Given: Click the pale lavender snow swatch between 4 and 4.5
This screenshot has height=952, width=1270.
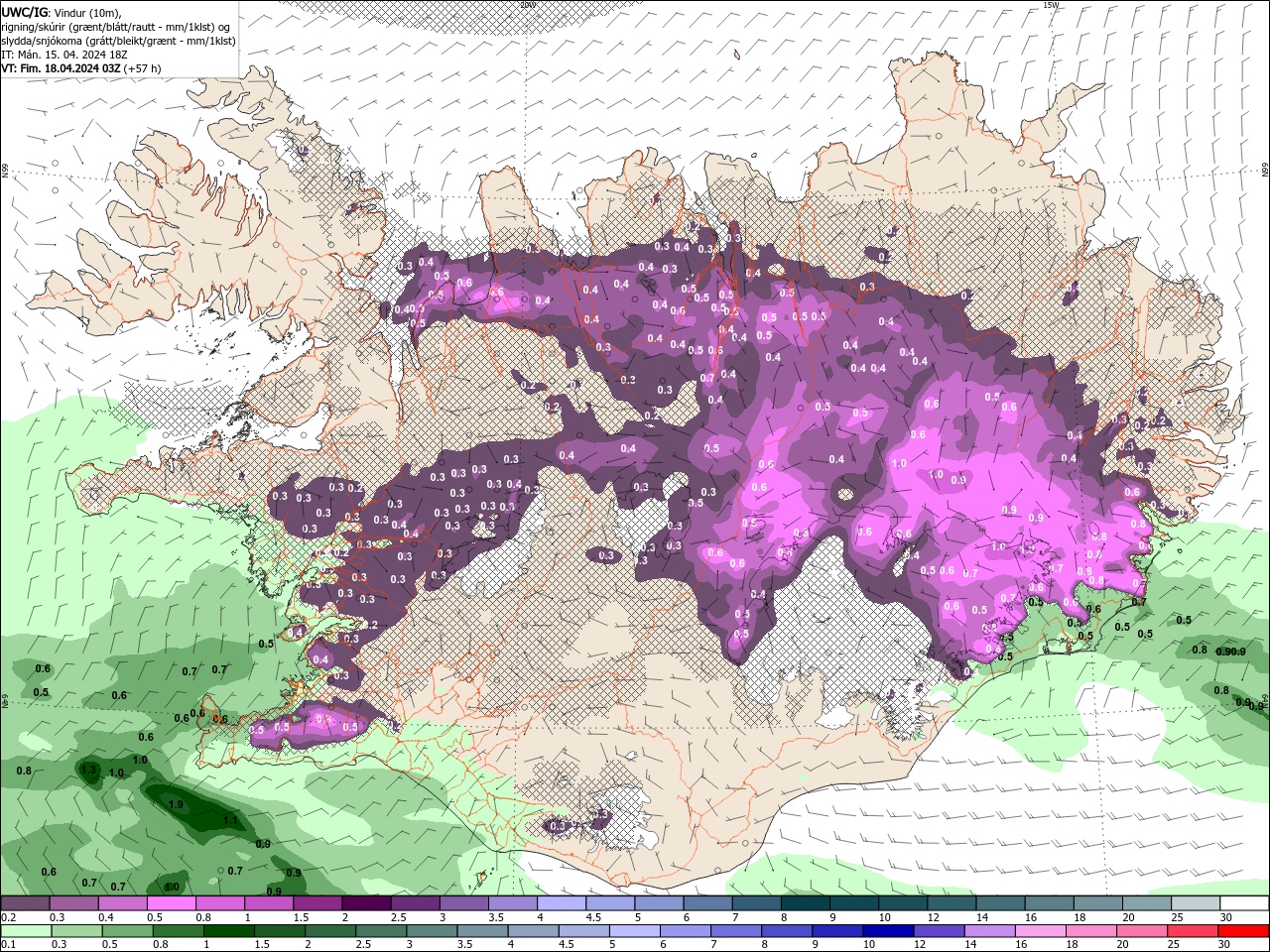Looking at the screenshot, I should point(562,903).
